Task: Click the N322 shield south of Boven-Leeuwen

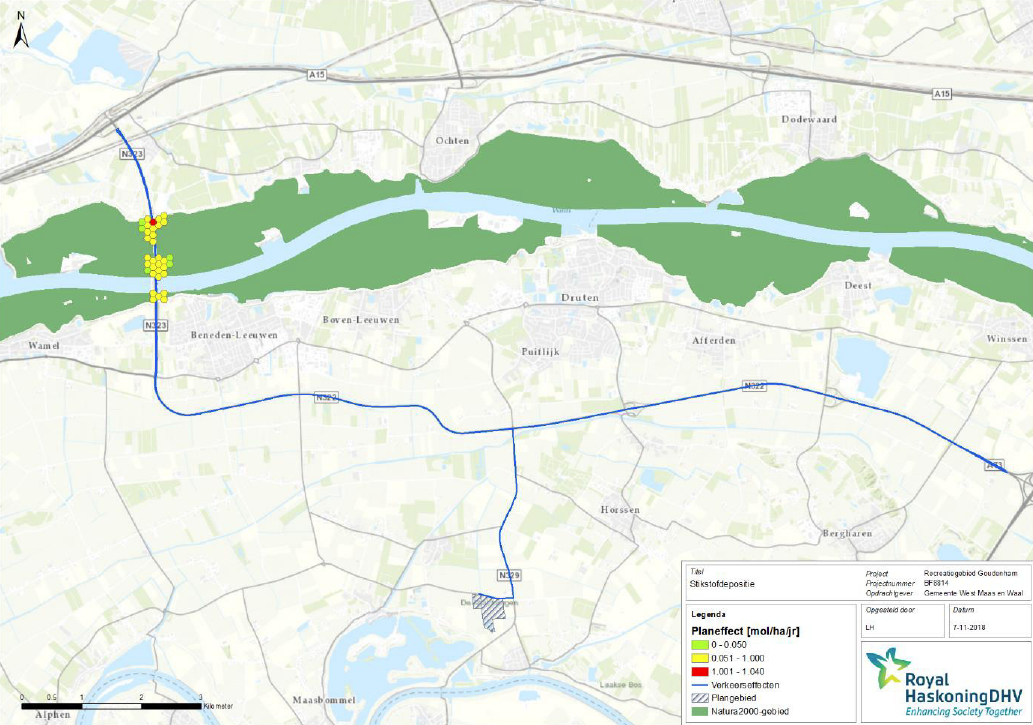Action: point(326,397)
